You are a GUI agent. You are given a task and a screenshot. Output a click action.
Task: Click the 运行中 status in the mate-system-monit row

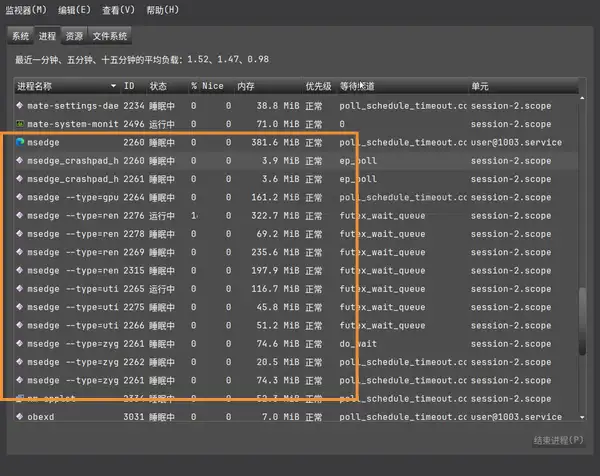tap(161, 124)
